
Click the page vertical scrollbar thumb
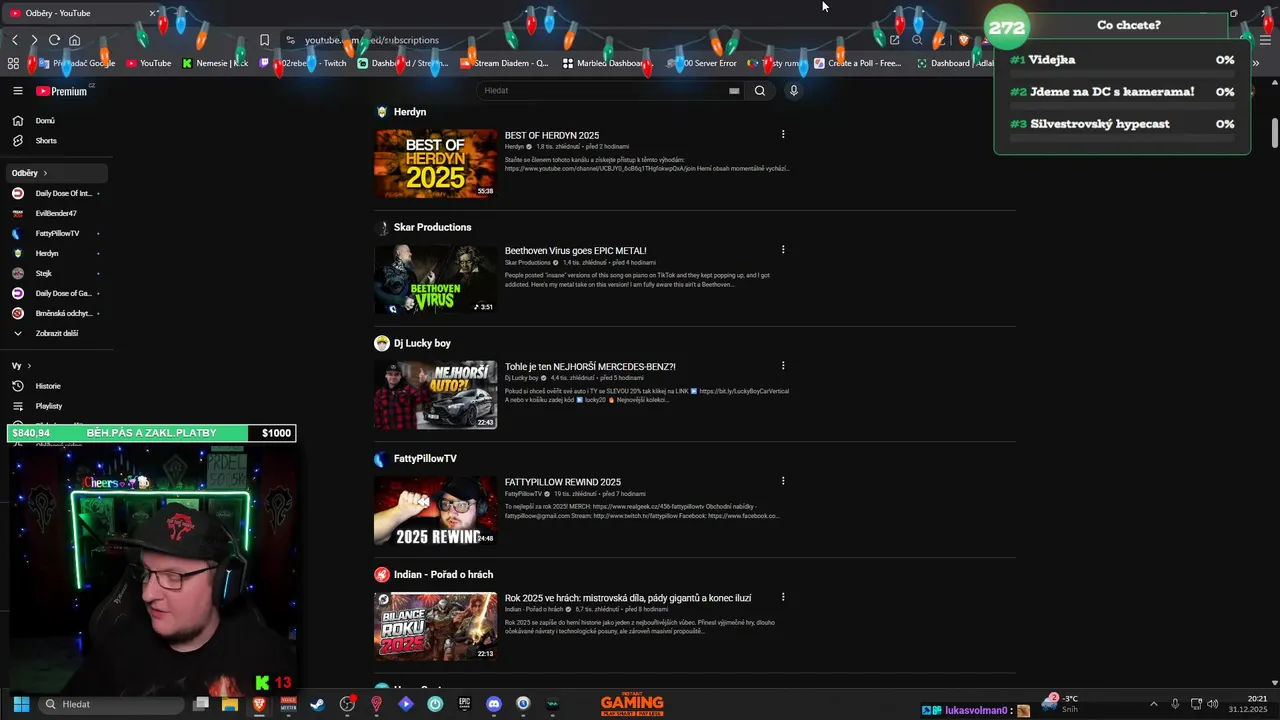(x=1274, y=133)
